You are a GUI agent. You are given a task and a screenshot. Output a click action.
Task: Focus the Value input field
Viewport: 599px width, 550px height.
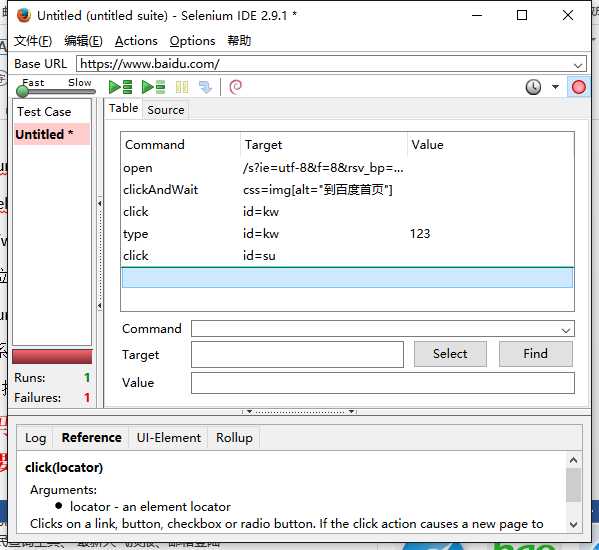click(383, 383)
